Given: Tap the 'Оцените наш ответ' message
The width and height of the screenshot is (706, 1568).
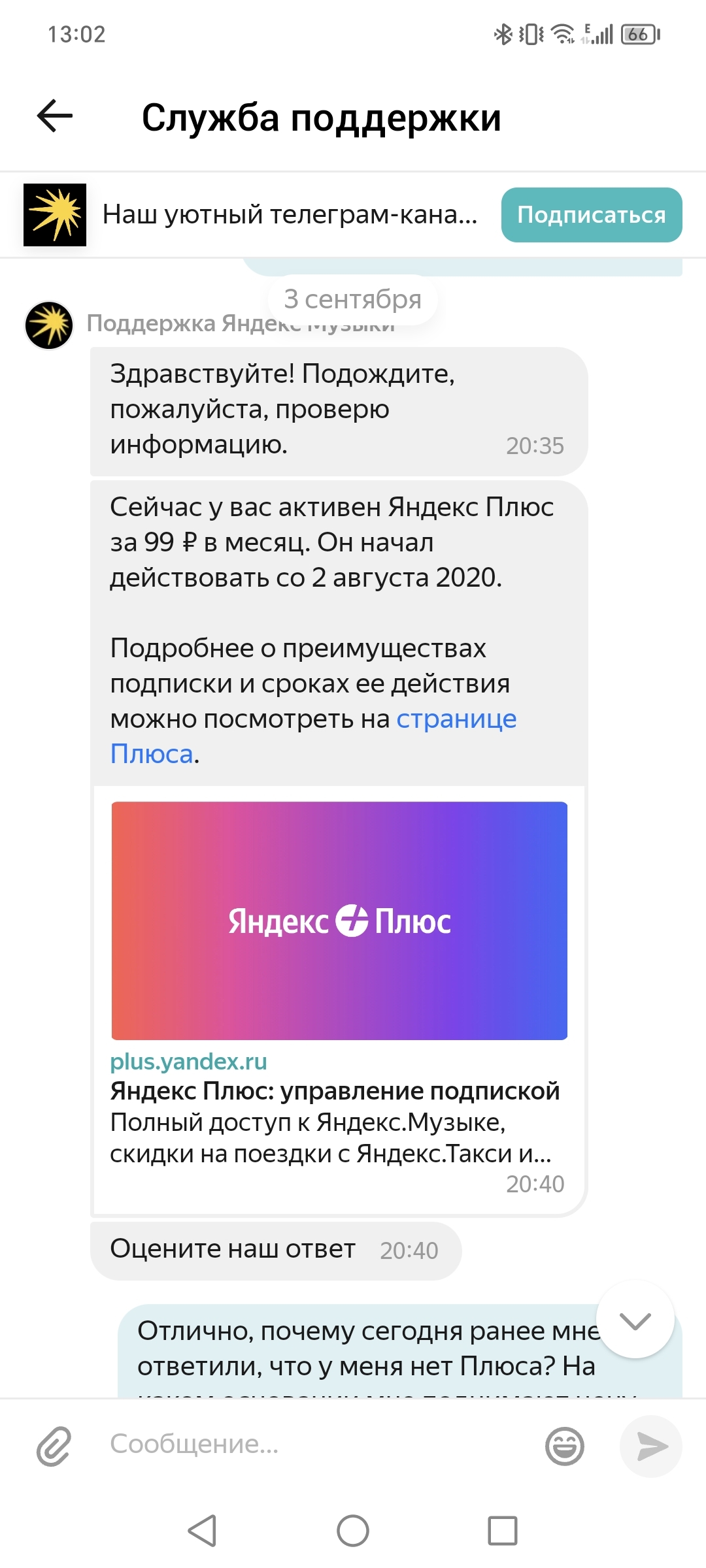Looking at the screenshot, I should [233, 1249].
